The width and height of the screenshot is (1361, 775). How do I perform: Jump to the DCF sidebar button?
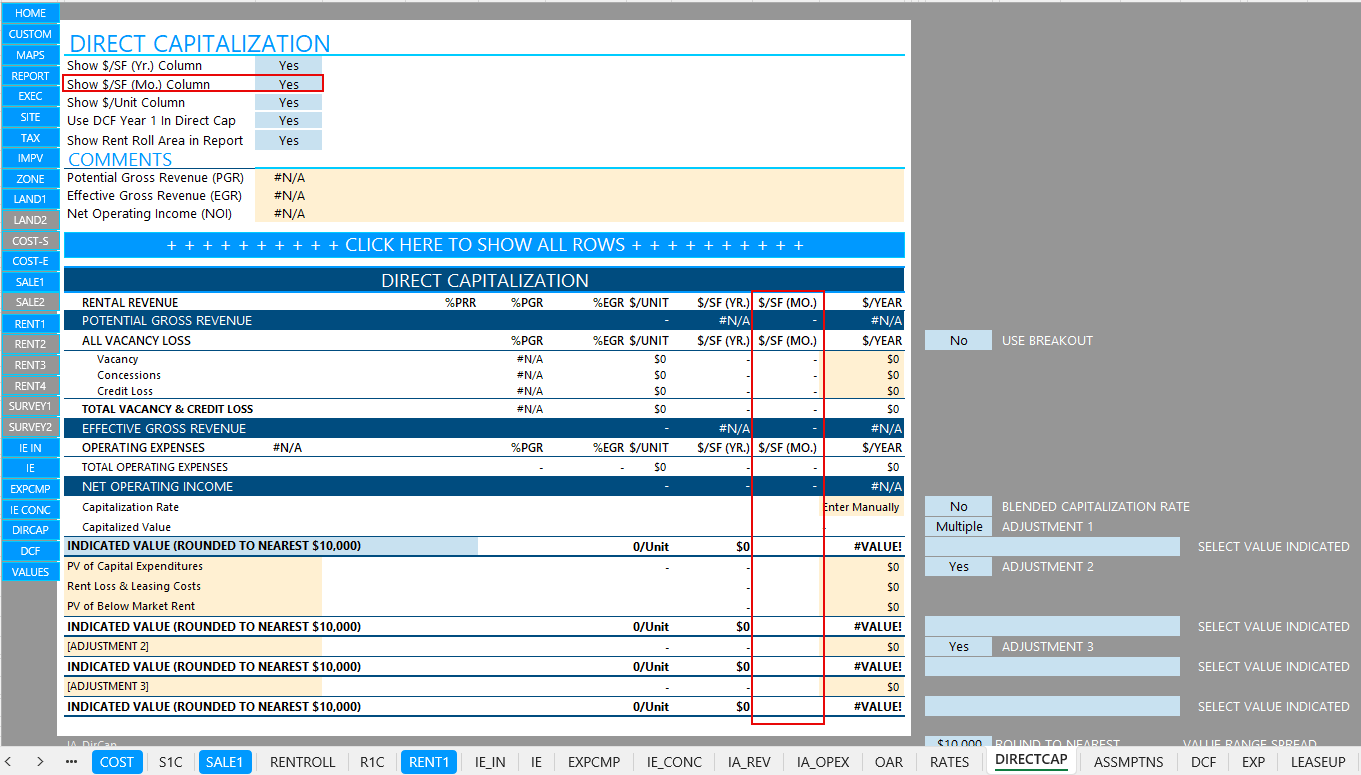tap(30, 551)
